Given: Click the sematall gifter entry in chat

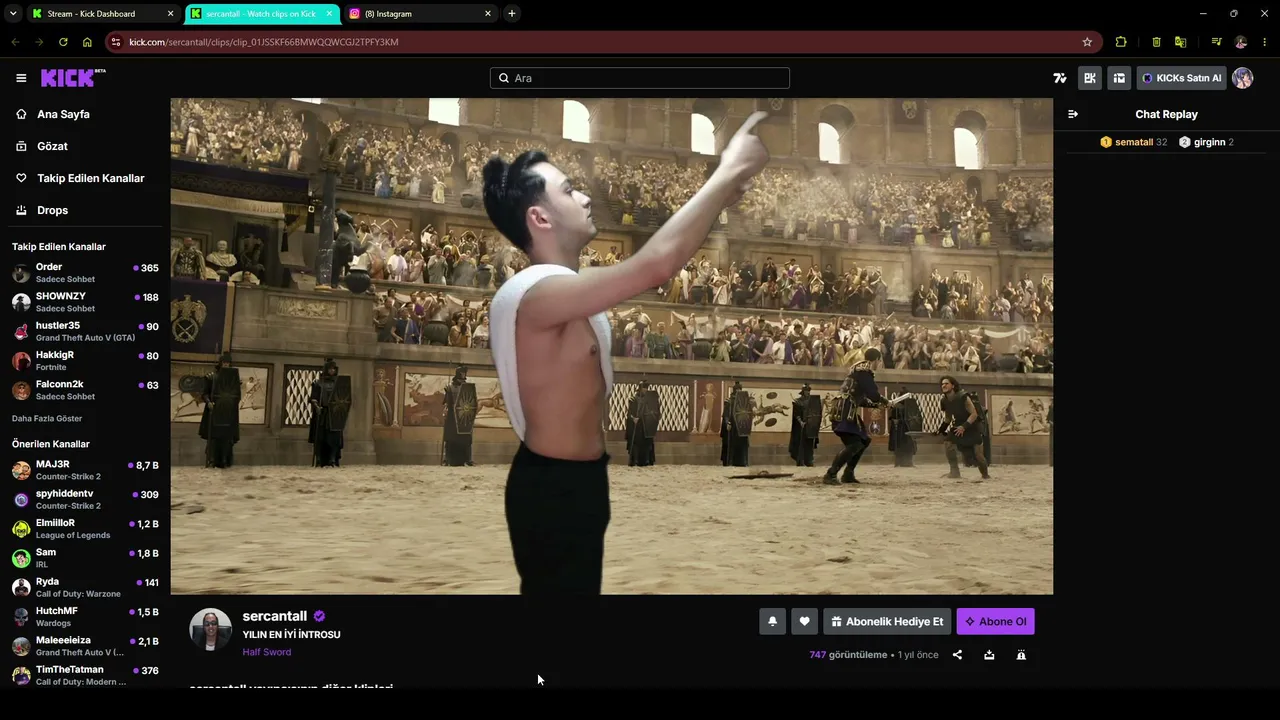Looking at the screenshot, I should (1133, 142).
